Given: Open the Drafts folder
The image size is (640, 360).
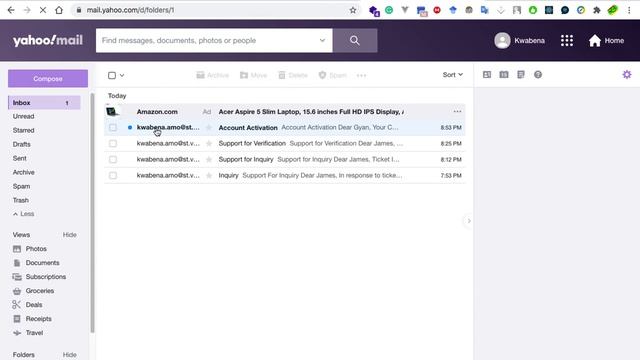Looking at the screenshot, I should pyautogui.click(x=21, y=144).
